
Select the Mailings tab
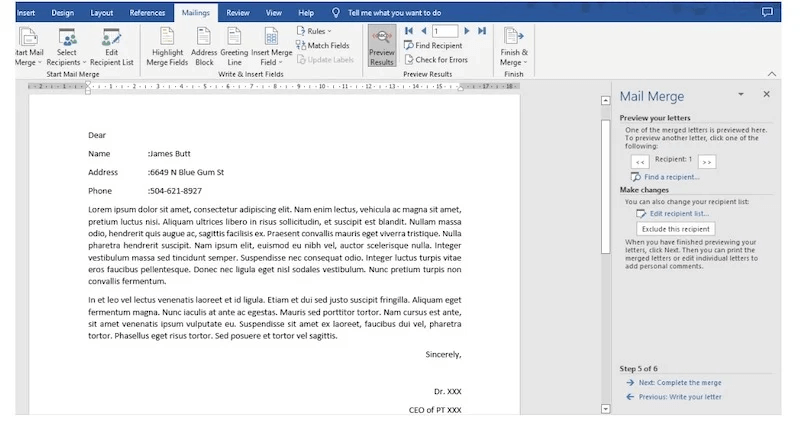196,13
